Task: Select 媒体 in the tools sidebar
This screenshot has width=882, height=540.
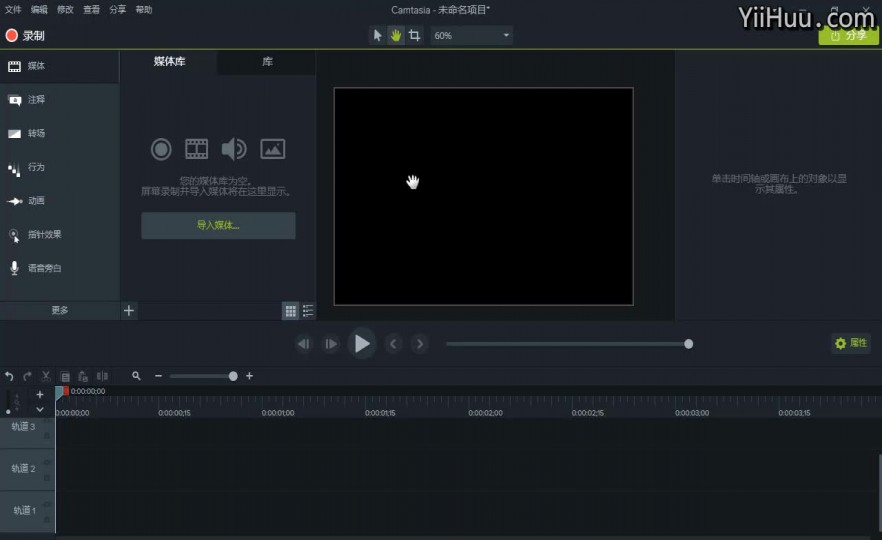Action: pos(59,66)
